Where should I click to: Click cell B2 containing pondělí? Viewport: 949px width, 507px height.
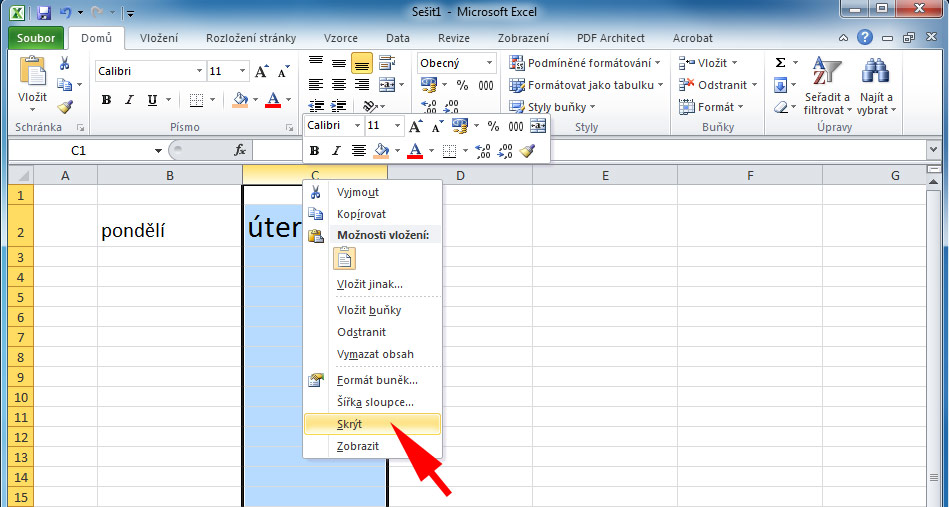[x=169, y=226]
